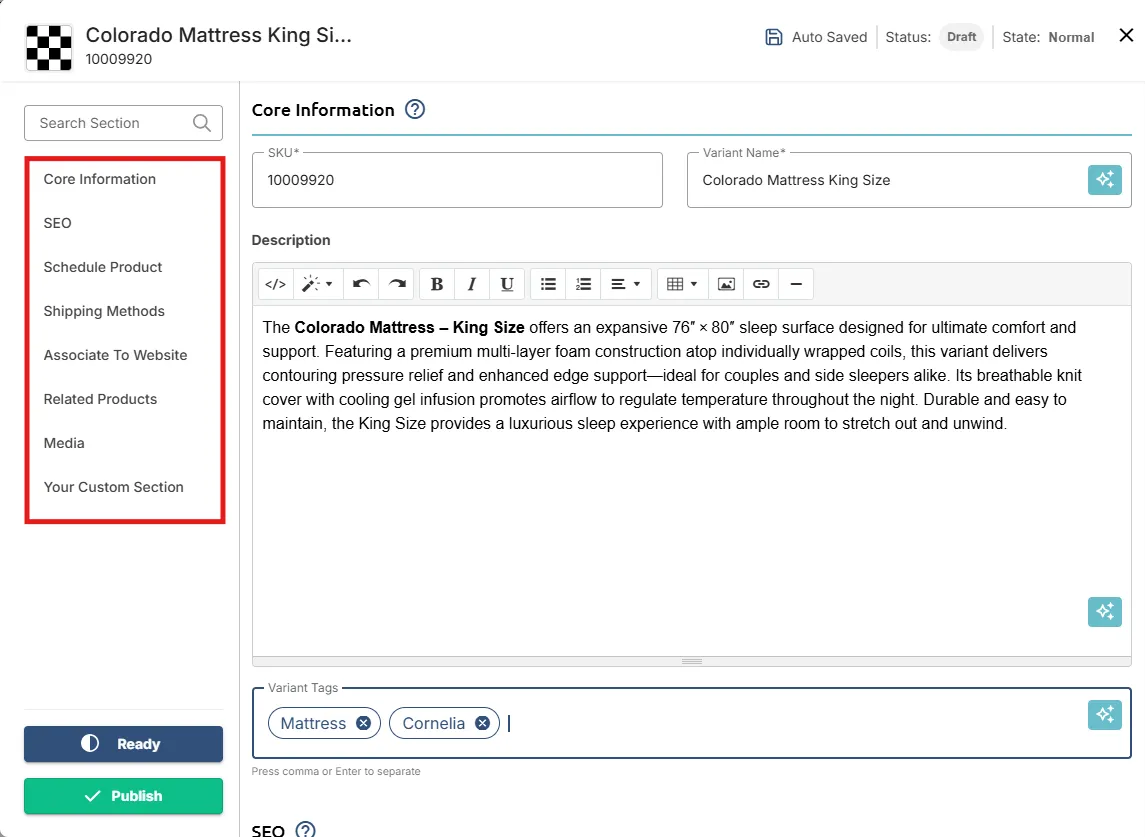
Task: Close the product editor panel
Action: (1126, 35)
